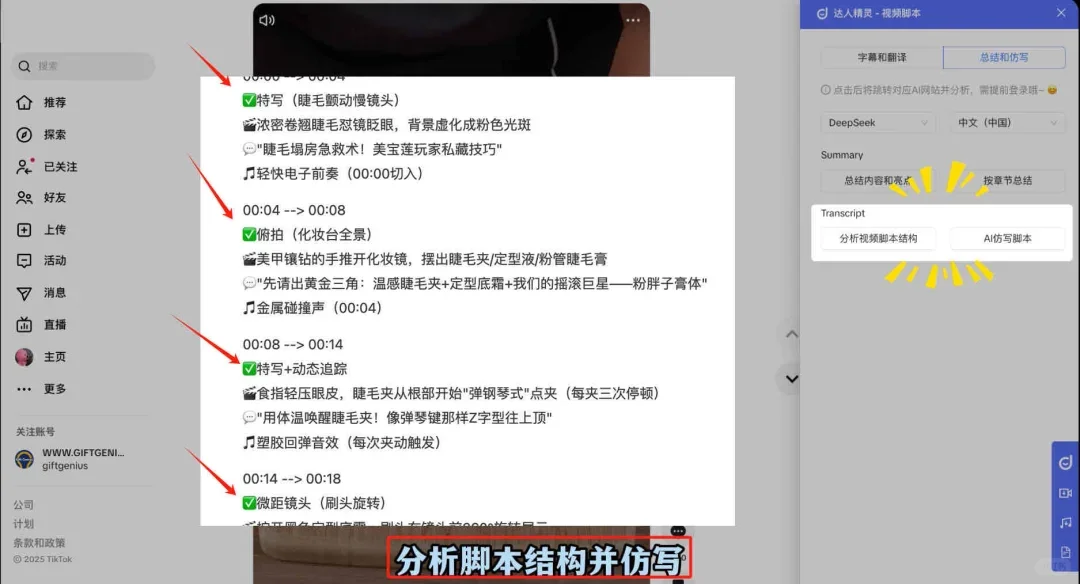The image size is (1080, 584).
Task: Open the DeepSeek model dropdown
Action: [x=877, y=122]
